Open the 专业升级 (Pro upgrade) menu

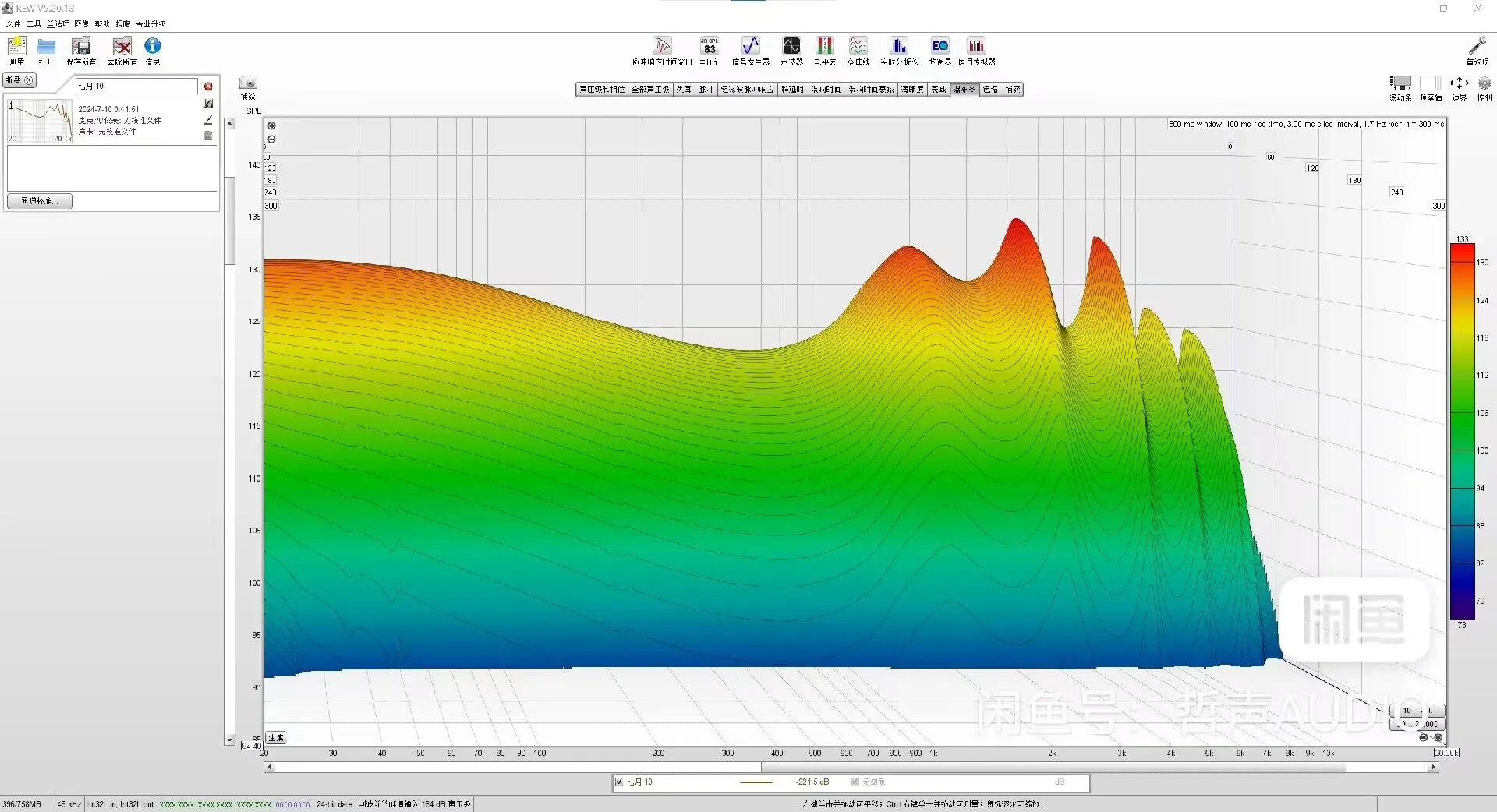151,24
